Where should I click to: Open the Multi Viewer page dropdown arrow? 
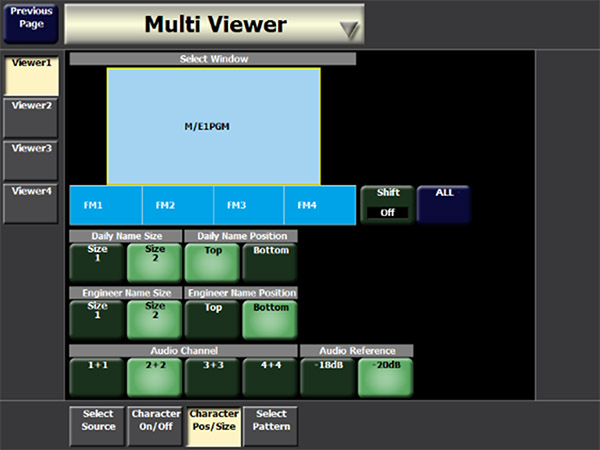coord(347,28)
